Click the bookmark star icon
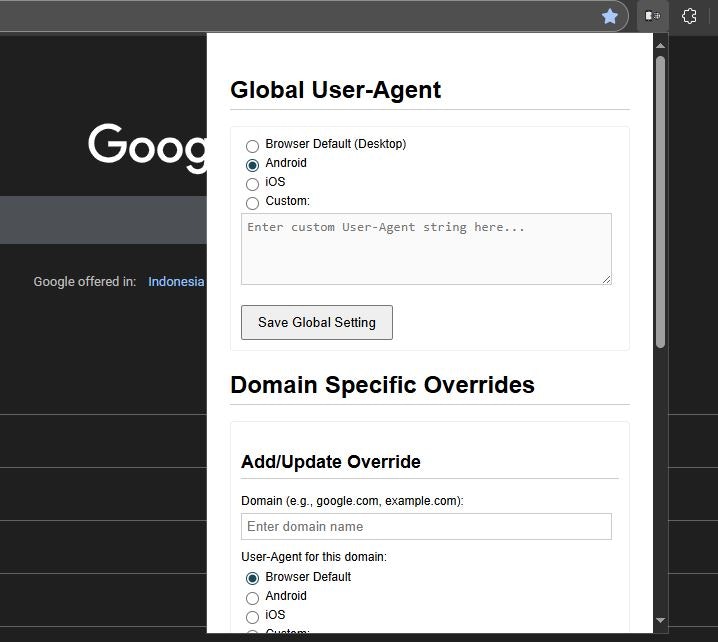 [609, 16]
